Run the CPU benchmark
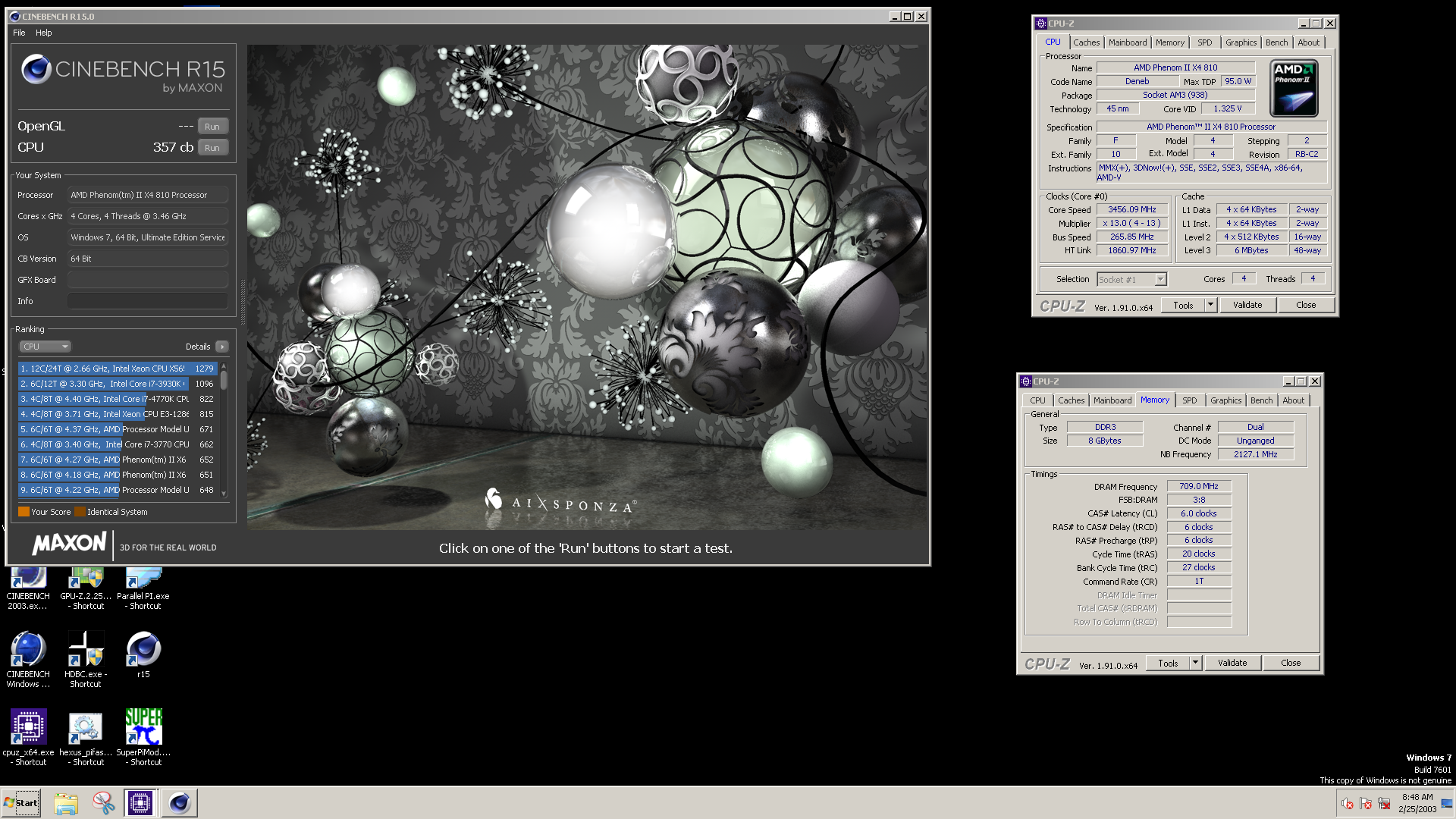1456x819 pixels. (x=212, y=148)
